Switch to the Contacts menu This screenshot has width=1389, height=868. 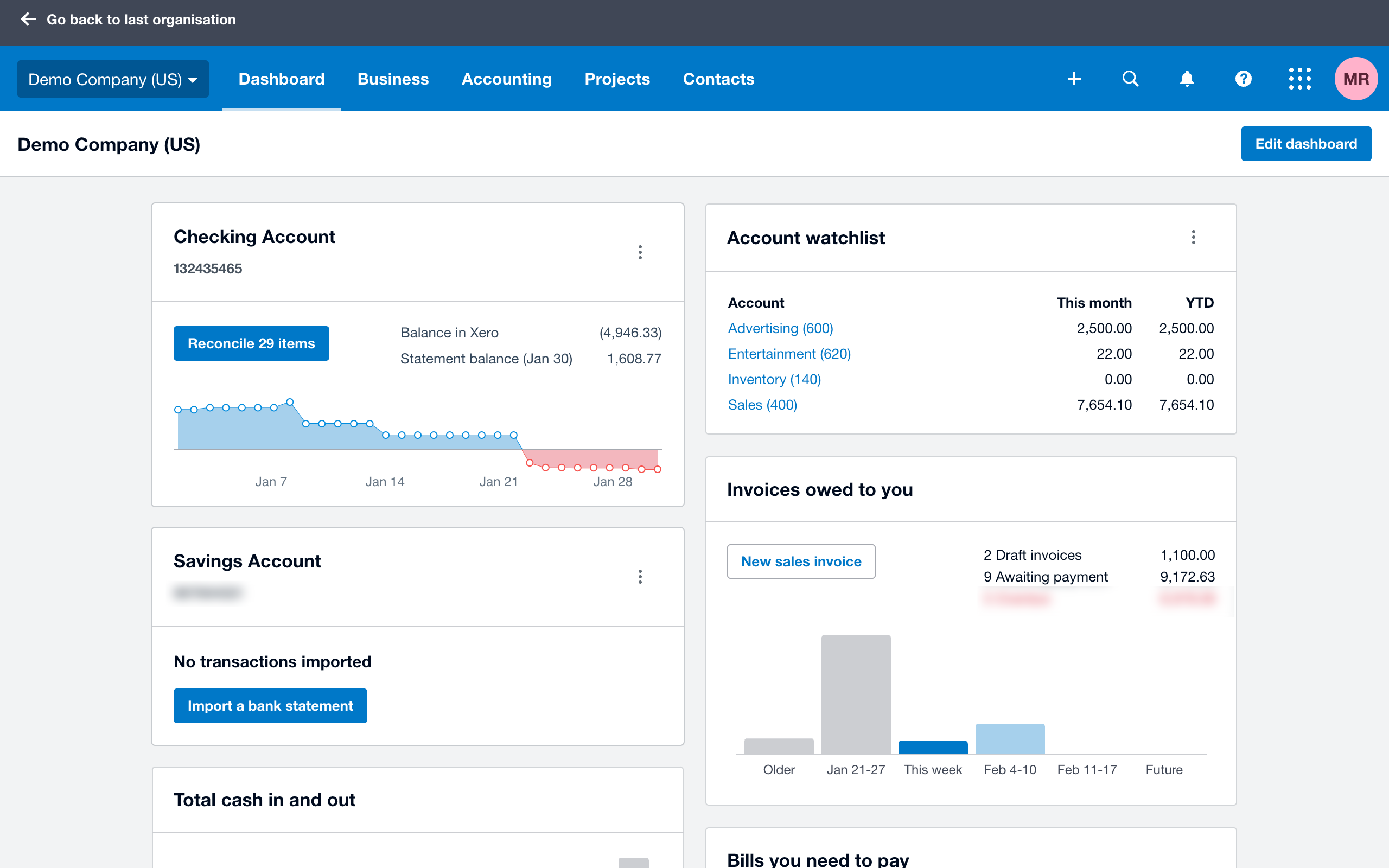[718, 79]
